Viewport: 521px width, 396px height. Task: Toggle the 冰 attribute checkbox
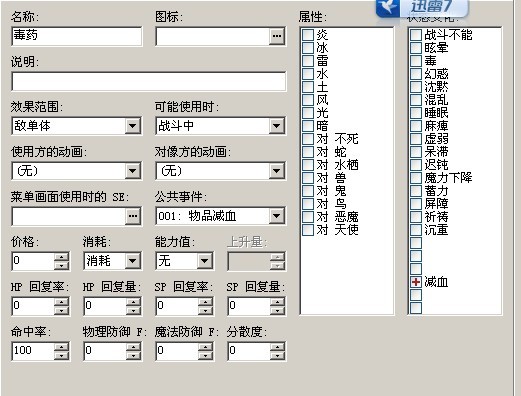tap(308, 48)
